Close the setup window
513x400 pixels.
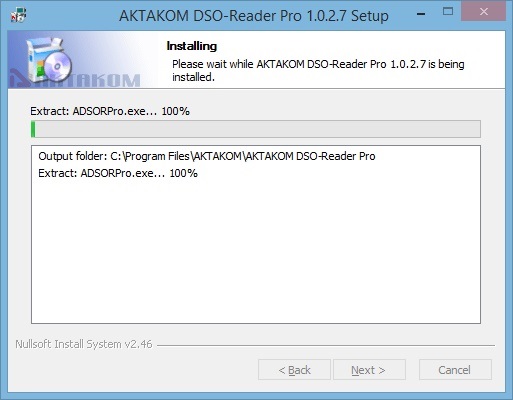point(484,12)
